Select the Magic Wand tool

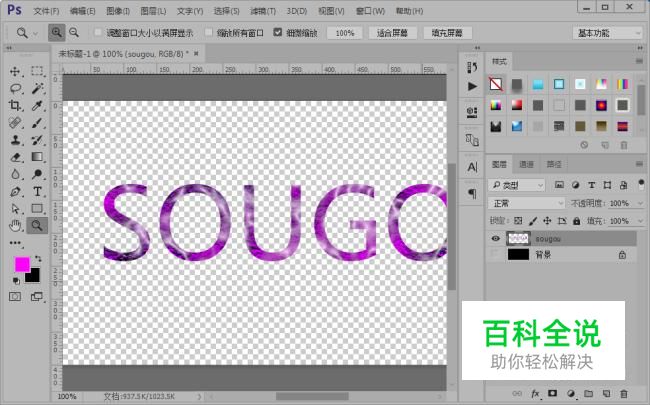tap(37, 88)
